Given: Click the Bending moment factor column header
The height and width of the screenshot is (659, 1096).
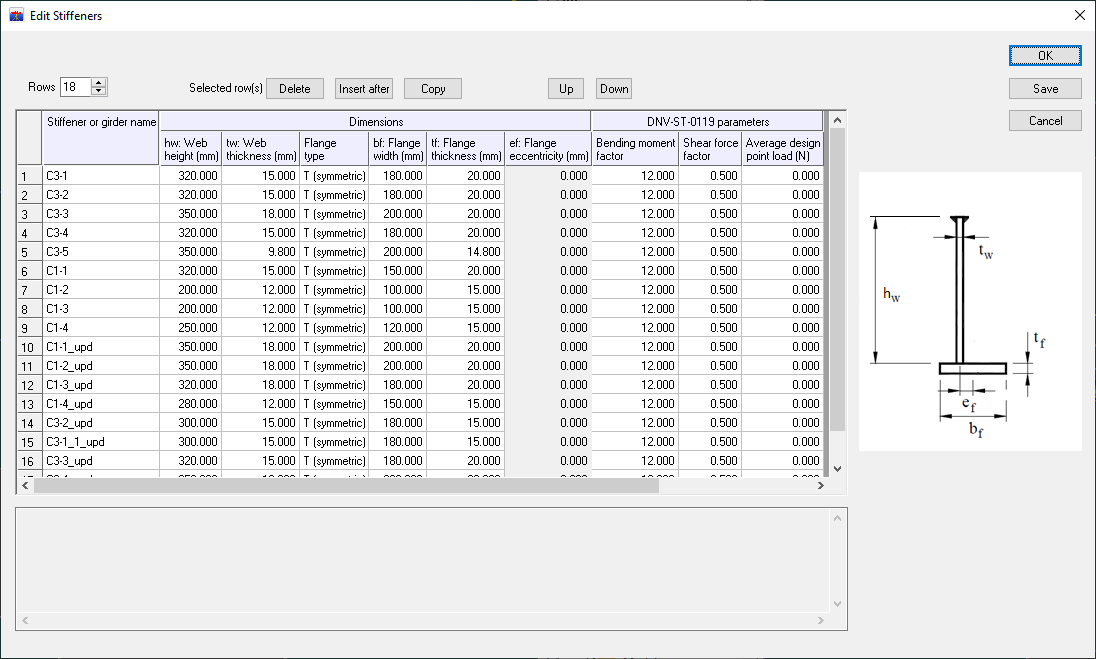Looking at the screenshot, I should click(x=635, y=149).
